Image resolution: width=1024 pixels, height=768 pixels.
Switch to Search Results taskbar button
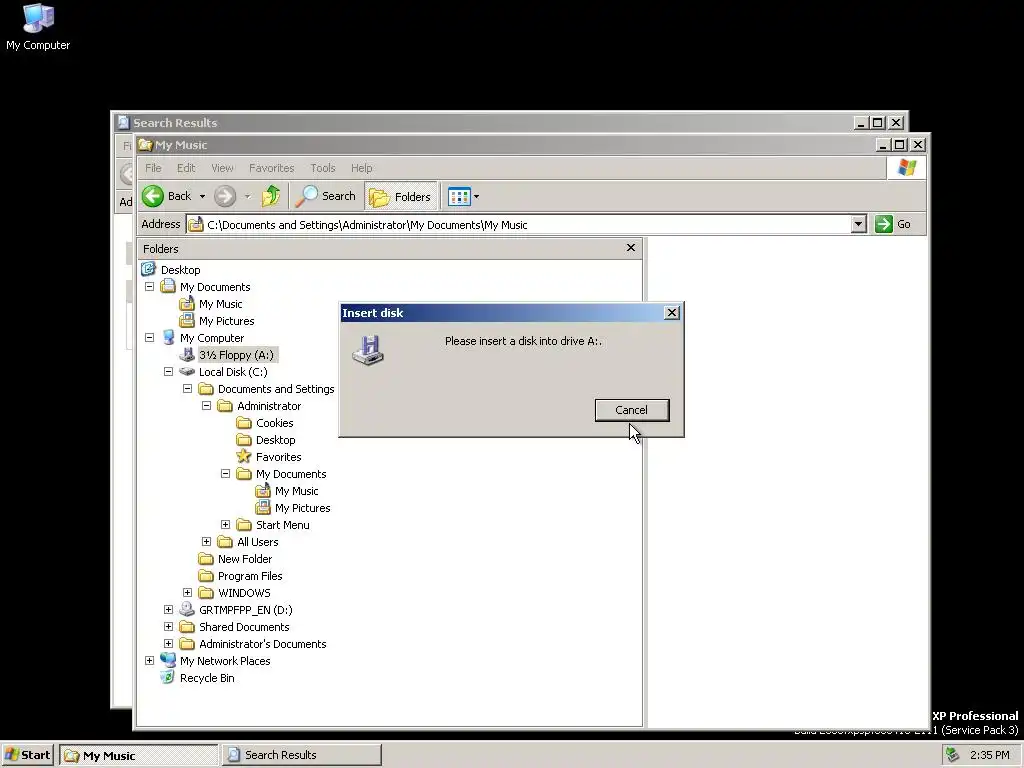[x=301, y=755]
